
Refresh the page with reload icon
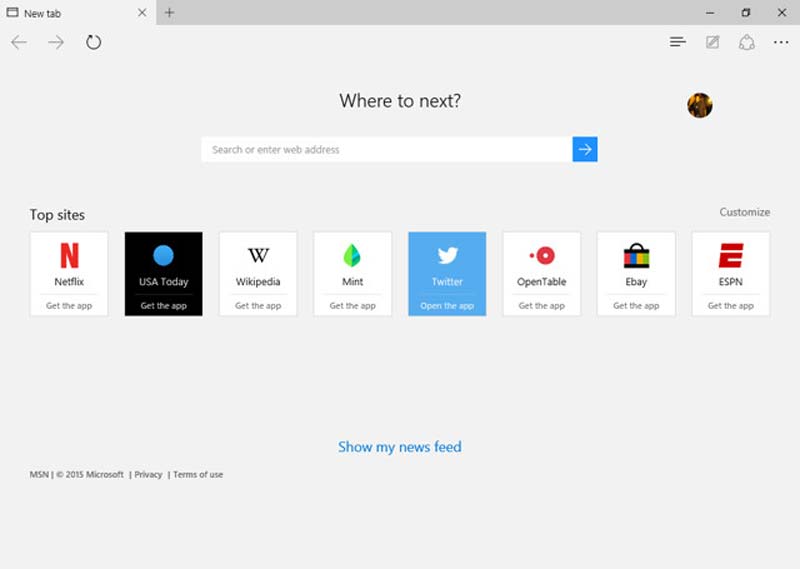(93, 42)
